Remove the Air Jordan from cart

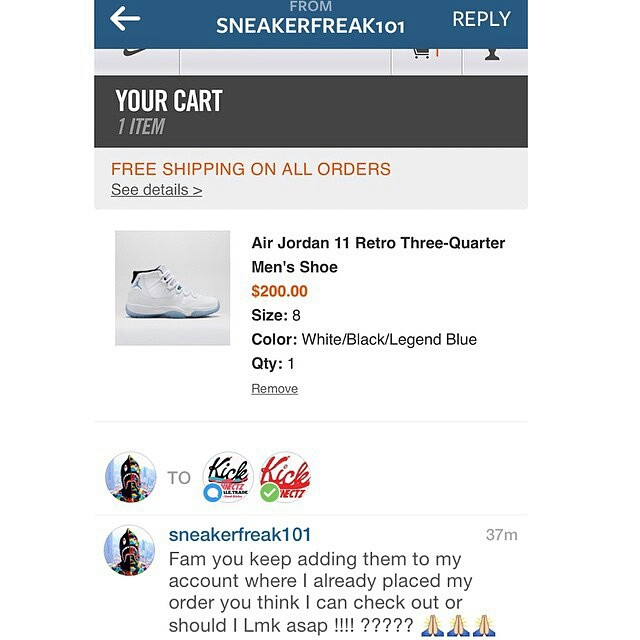(274, 389)
